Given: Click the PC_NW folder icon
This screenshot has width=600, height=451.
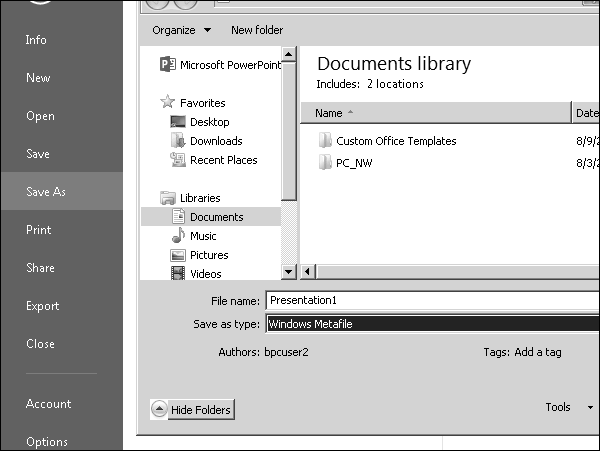Looking at the screenshot, I should point(325,162).
